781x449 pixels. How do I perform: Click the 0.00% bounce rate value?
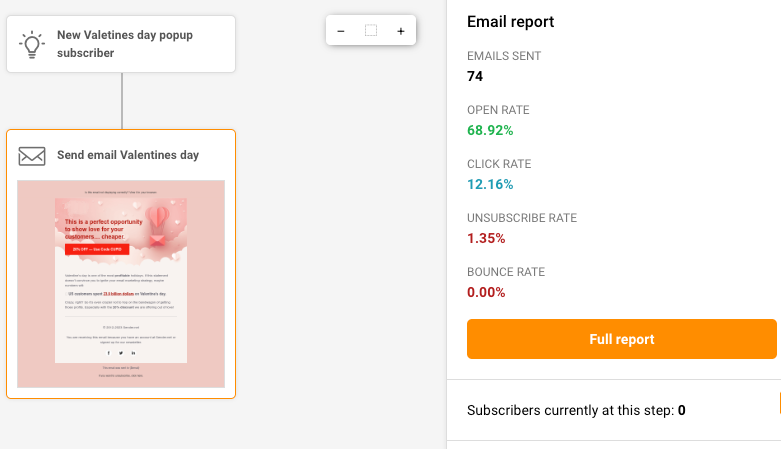(x=488, y=292)
